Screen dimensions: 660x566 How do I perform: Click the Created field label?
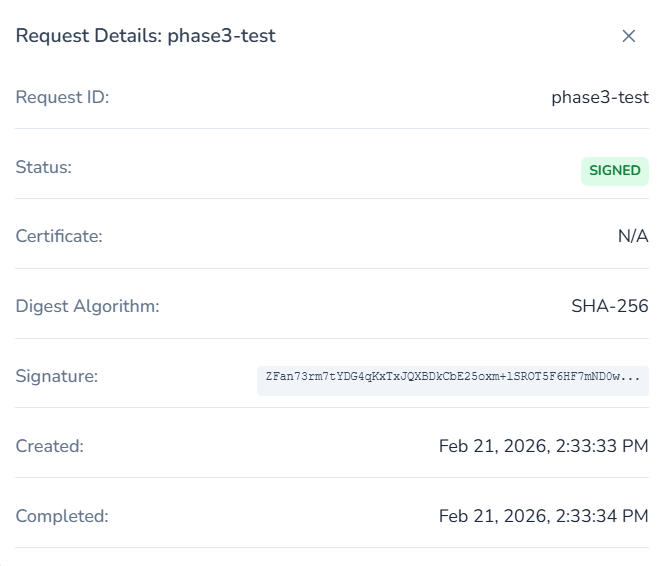[x=50, y=447]
